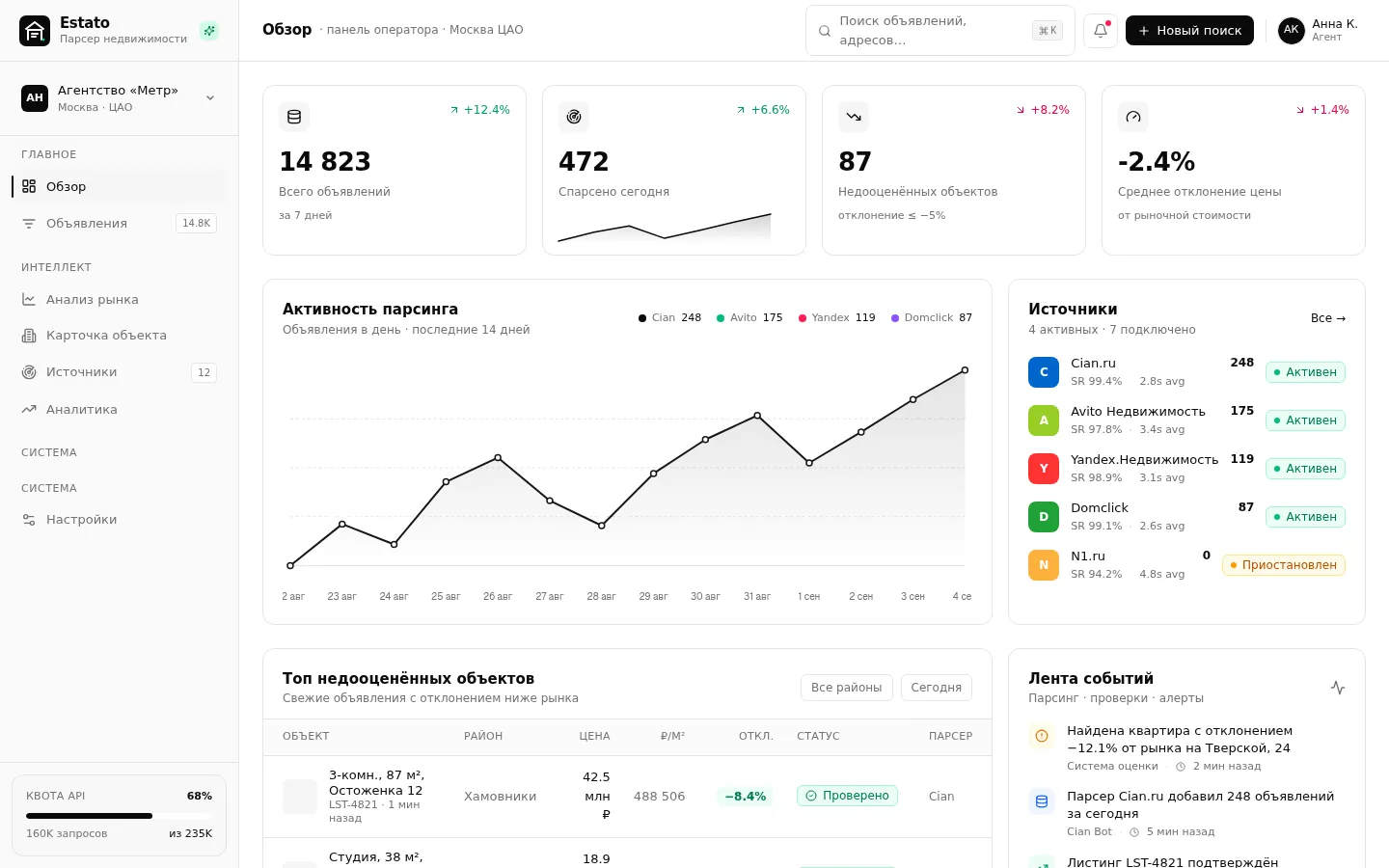Viewport: 1389px width, 868px height.
Task: Open the Сегодня period filter
Action: pyautogui.click(x=937, y=688)
